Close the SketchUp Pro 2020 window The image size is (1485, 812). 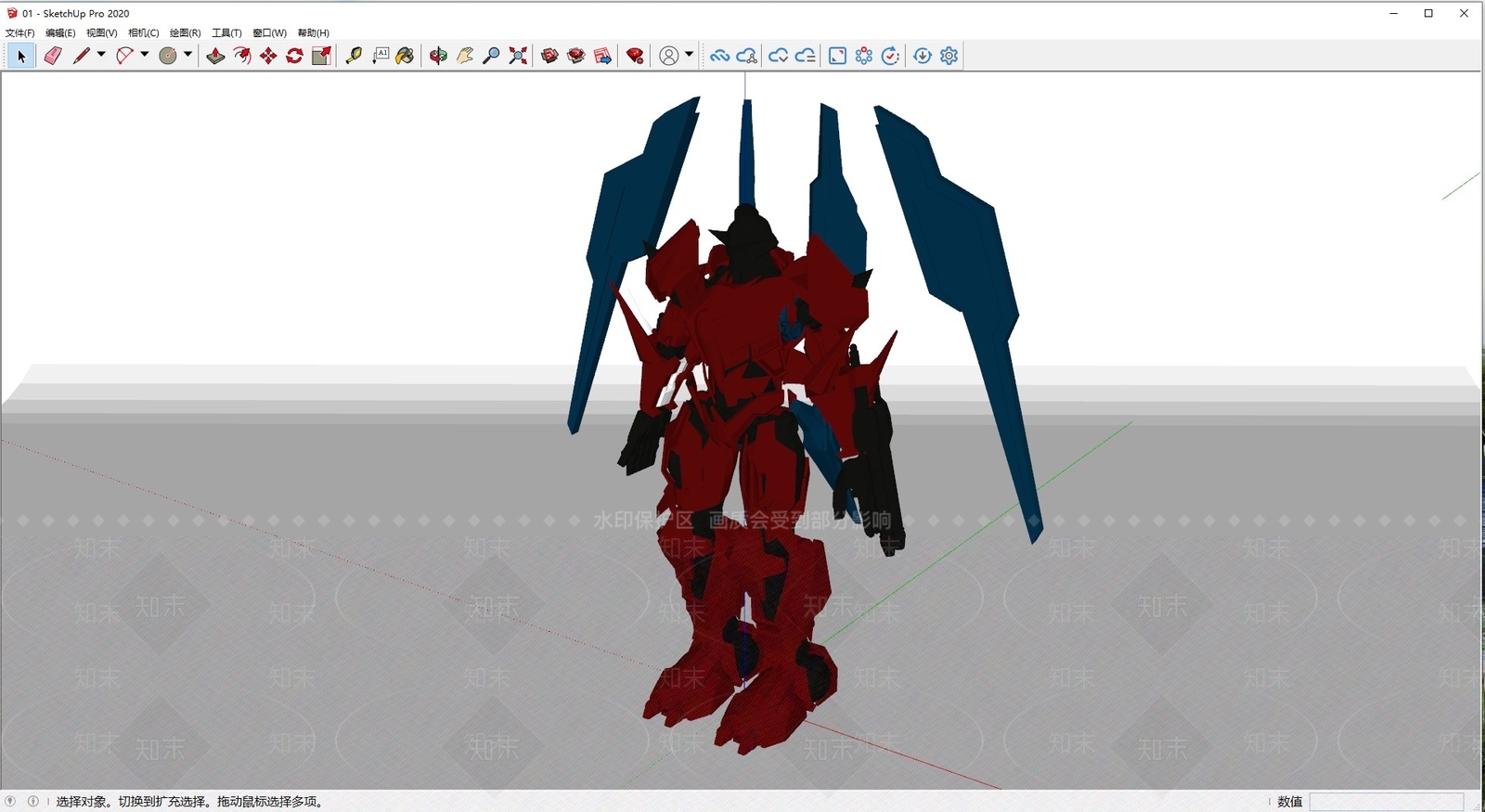[x=1465, y=13]
